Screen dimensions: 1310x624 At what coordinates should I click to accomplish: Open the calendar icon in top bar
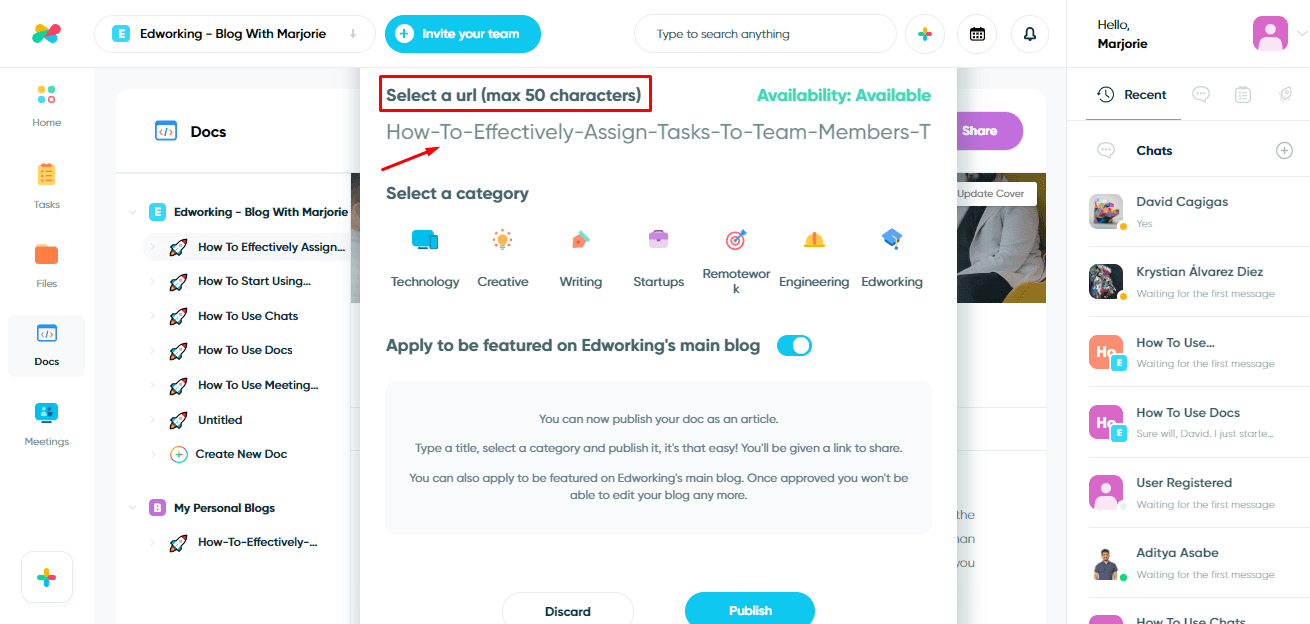tap(977, 34)
